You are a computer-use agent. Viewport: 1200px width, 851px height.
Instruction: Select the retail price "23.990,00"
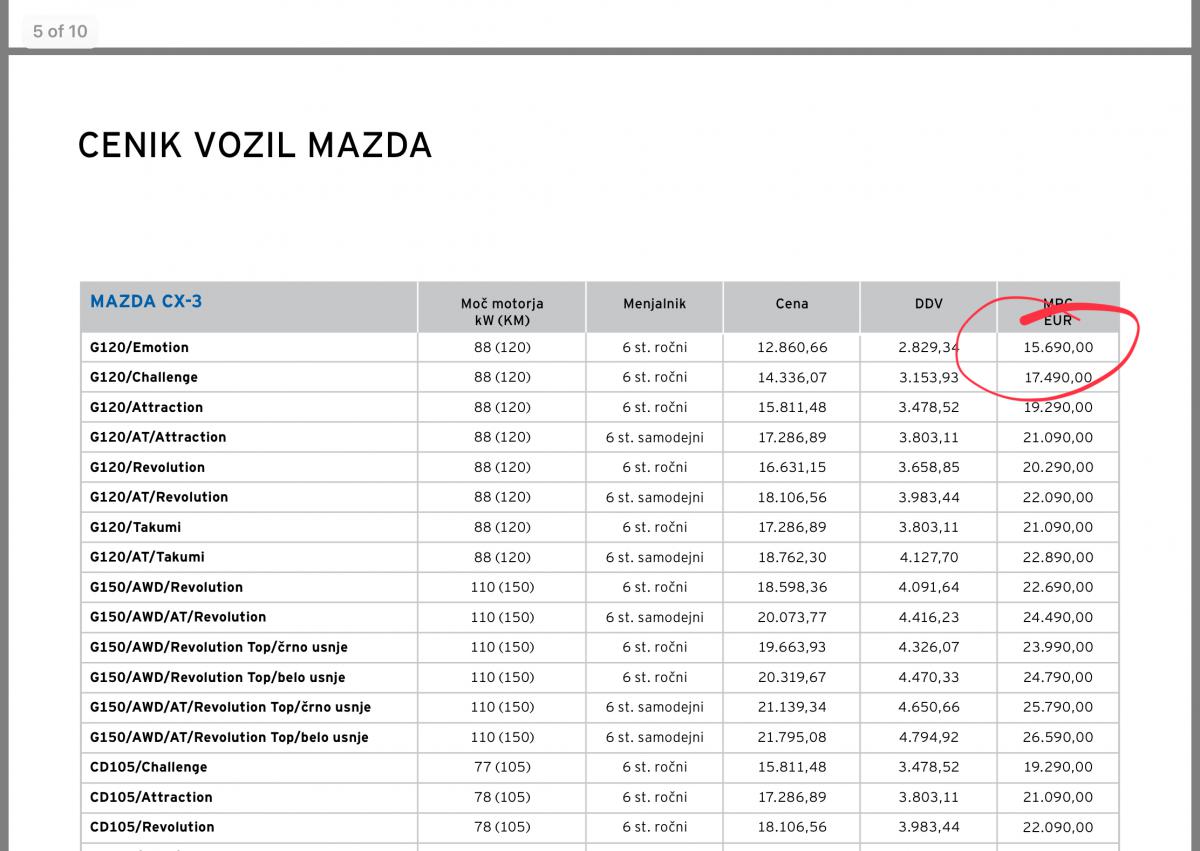(x=1058, y=647)
